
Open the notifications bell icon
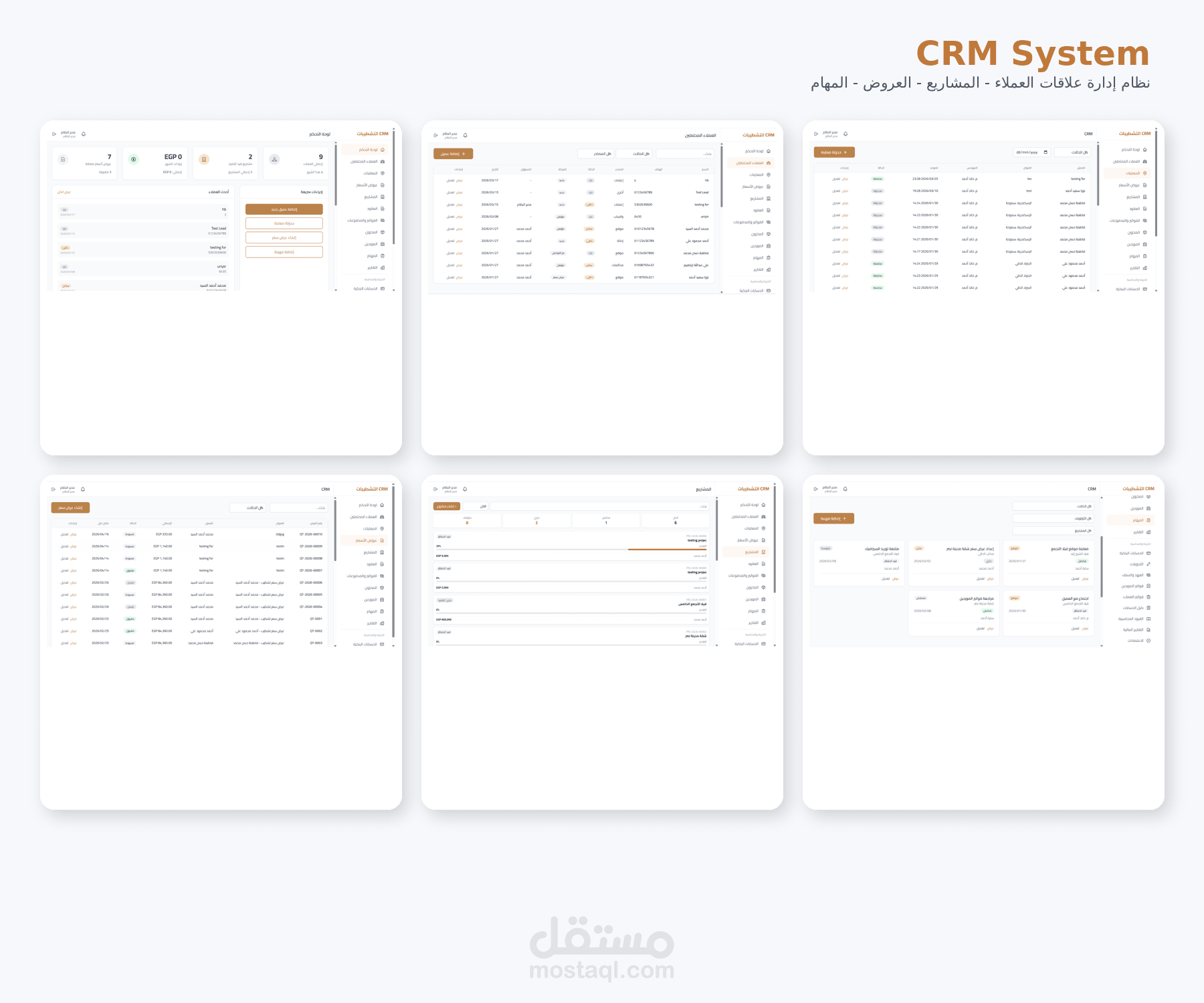coord(83,134)
